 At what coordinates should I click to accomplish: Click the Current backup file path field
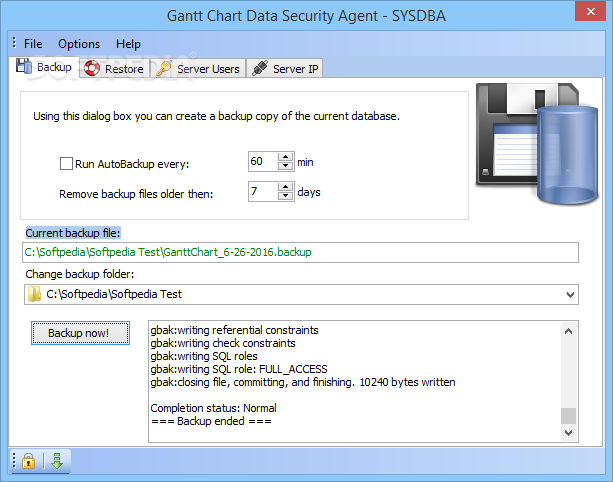click(x=300, y=253)
